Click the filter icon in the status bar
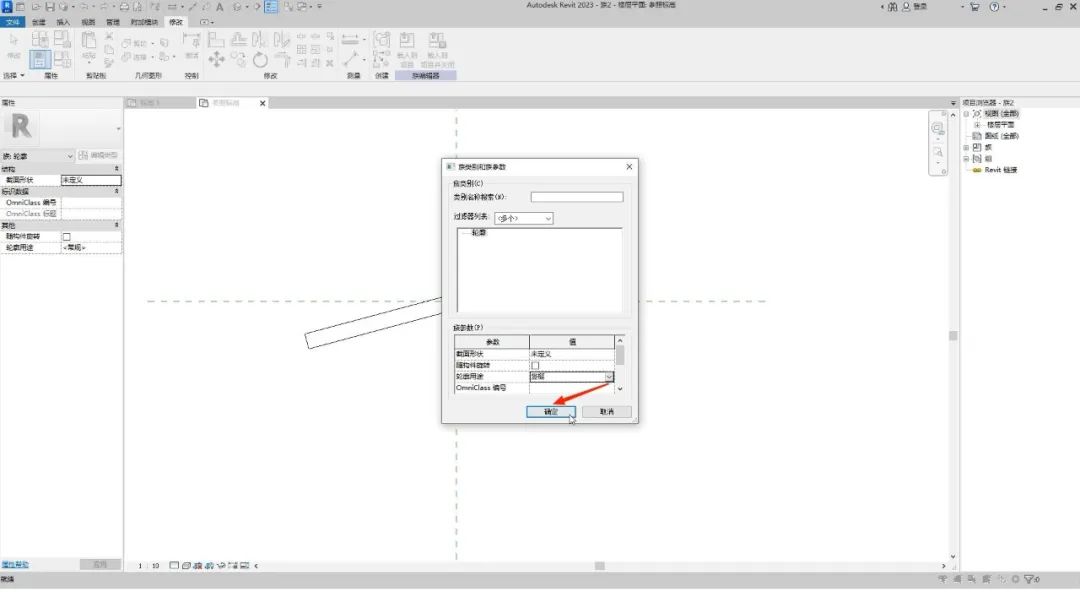This screenshot has width=1080, height=608. 1030,580
